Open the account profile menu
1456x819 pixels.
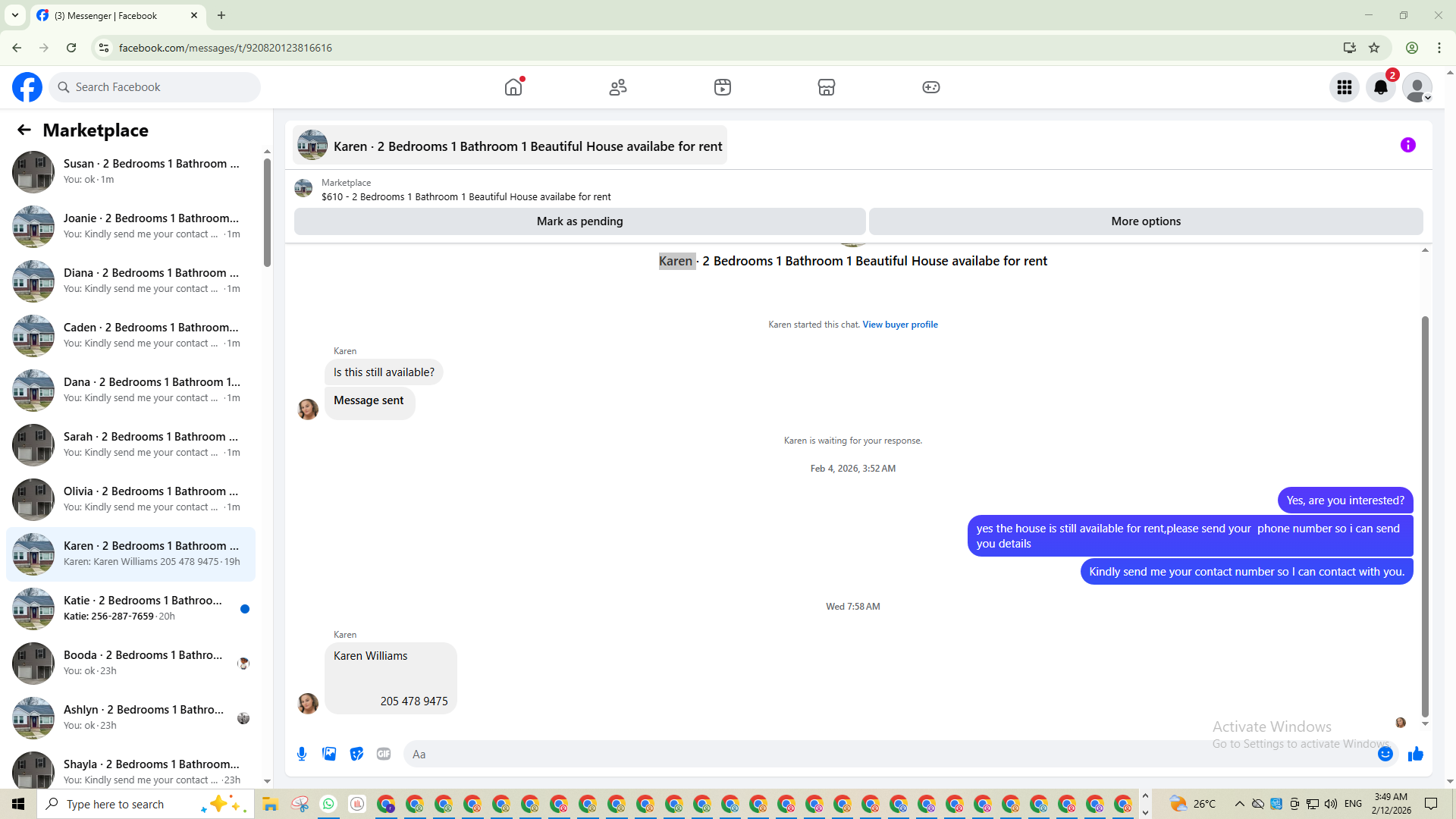click(x=1417, y=87)
